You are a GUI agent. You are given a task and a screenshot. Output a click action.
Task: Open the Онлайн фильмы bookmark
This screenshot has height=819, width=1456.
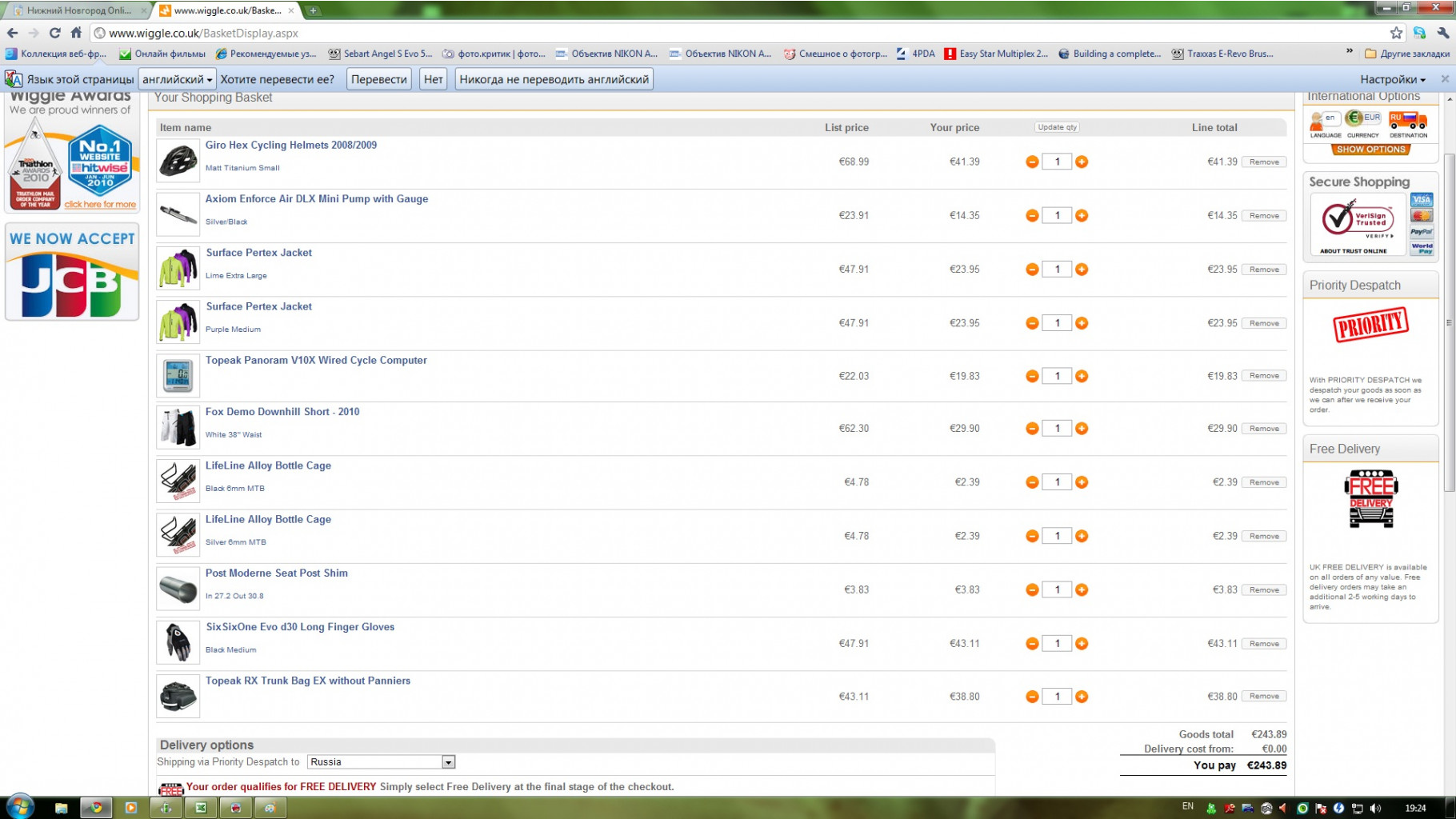pyautogui.click(x=162, y=54)
